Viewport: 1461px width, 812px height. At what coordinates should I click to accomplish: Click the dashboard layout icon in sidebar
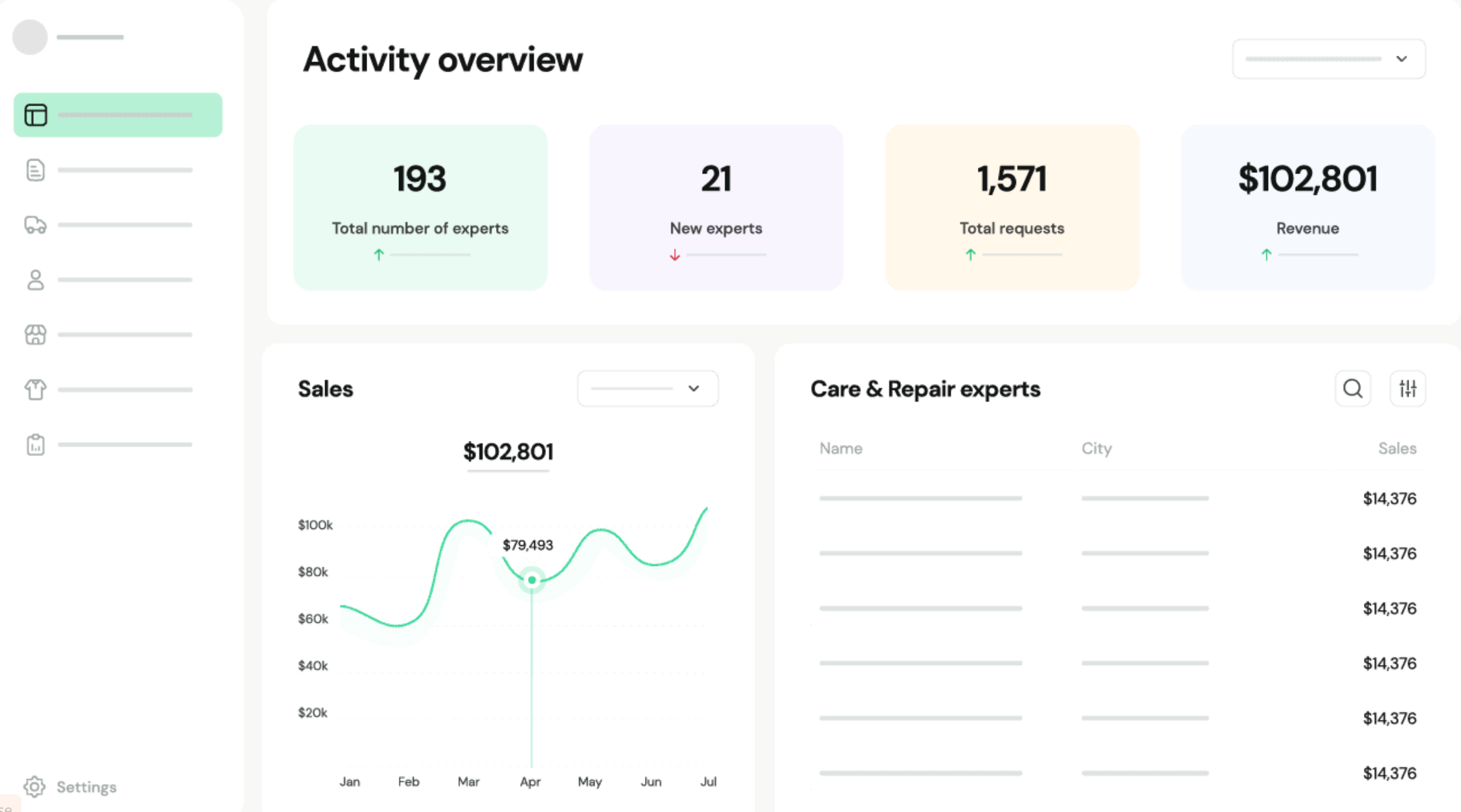click(36, 115)
